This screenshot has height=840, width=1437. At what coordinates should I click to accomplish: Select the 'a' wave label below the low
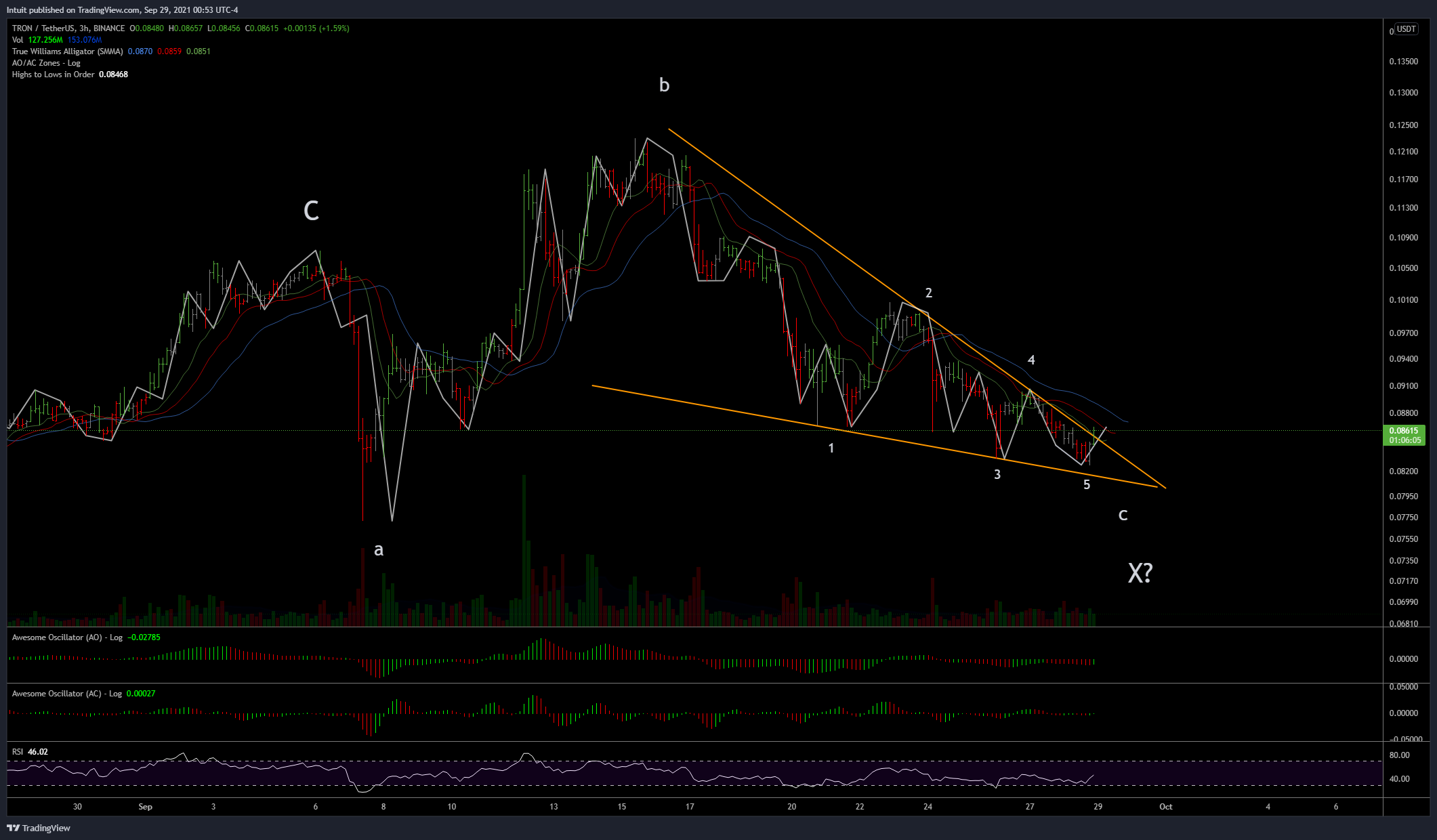tap(379, 549)
